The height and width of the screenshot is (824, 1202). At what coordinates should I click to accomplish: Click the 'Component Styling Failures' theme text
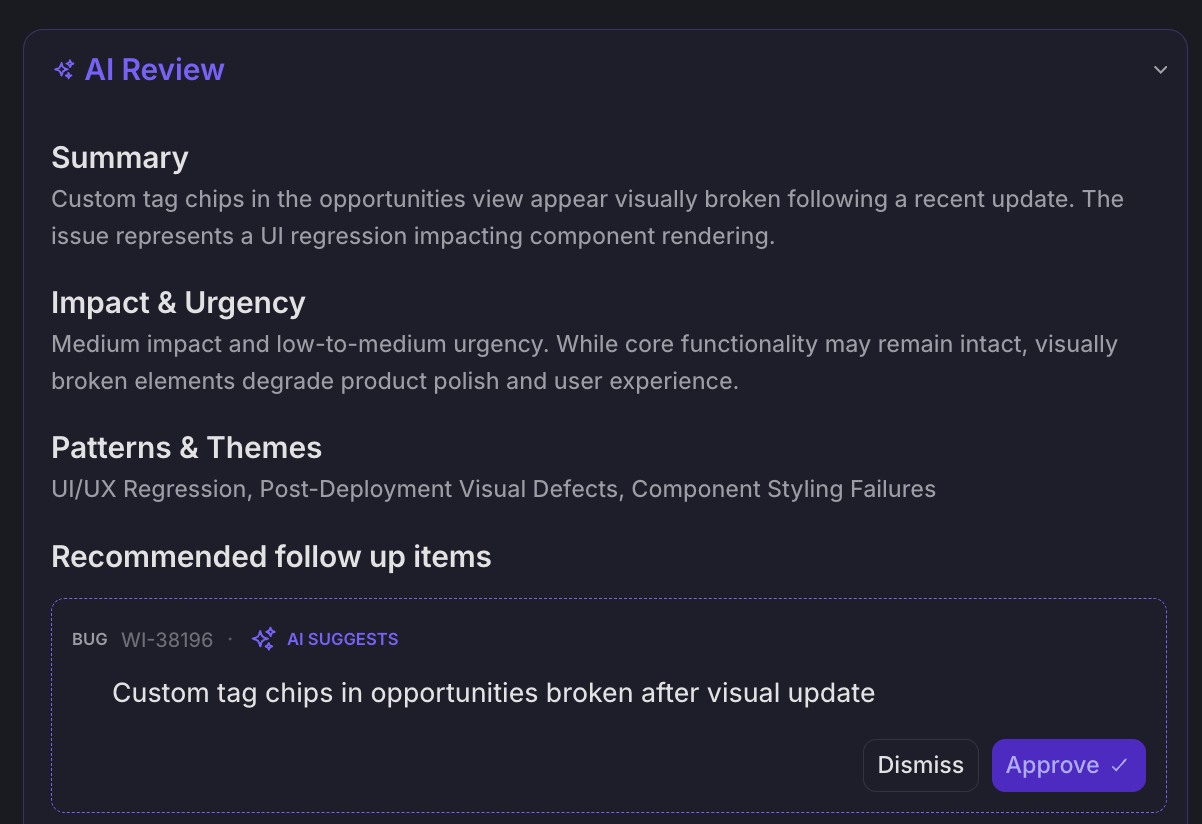(784, 489)
